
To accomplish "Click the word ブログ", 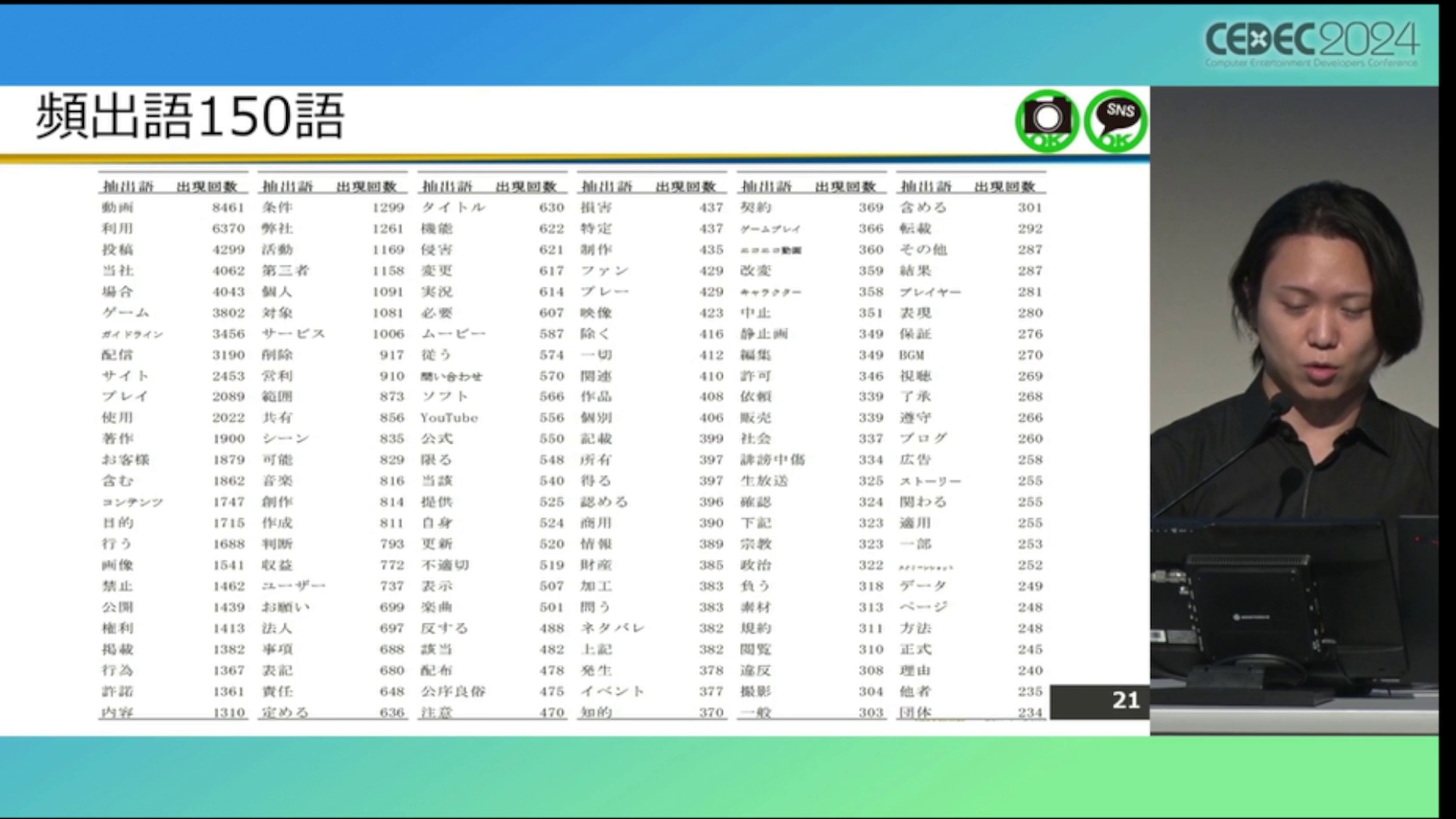I will coord(923,438).
